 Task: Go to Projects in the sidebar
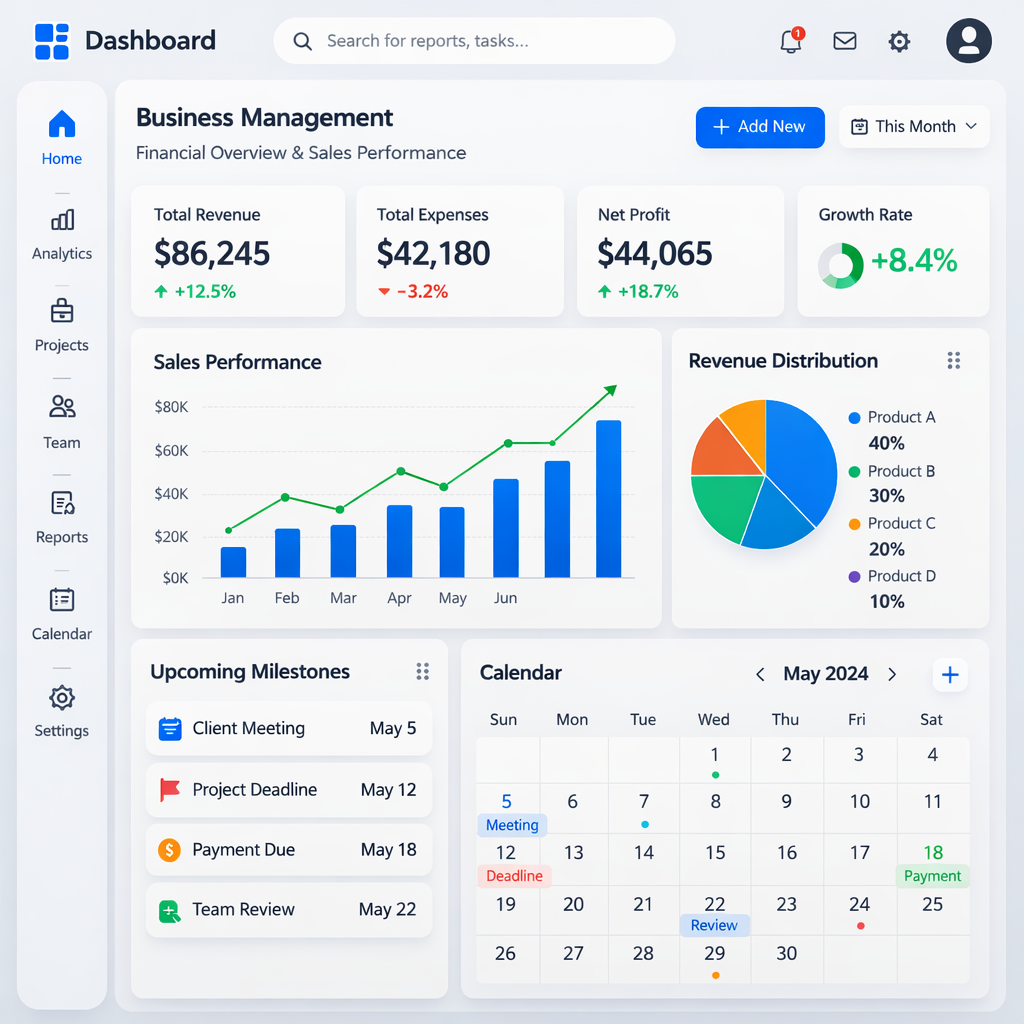[x=62, y=325]
